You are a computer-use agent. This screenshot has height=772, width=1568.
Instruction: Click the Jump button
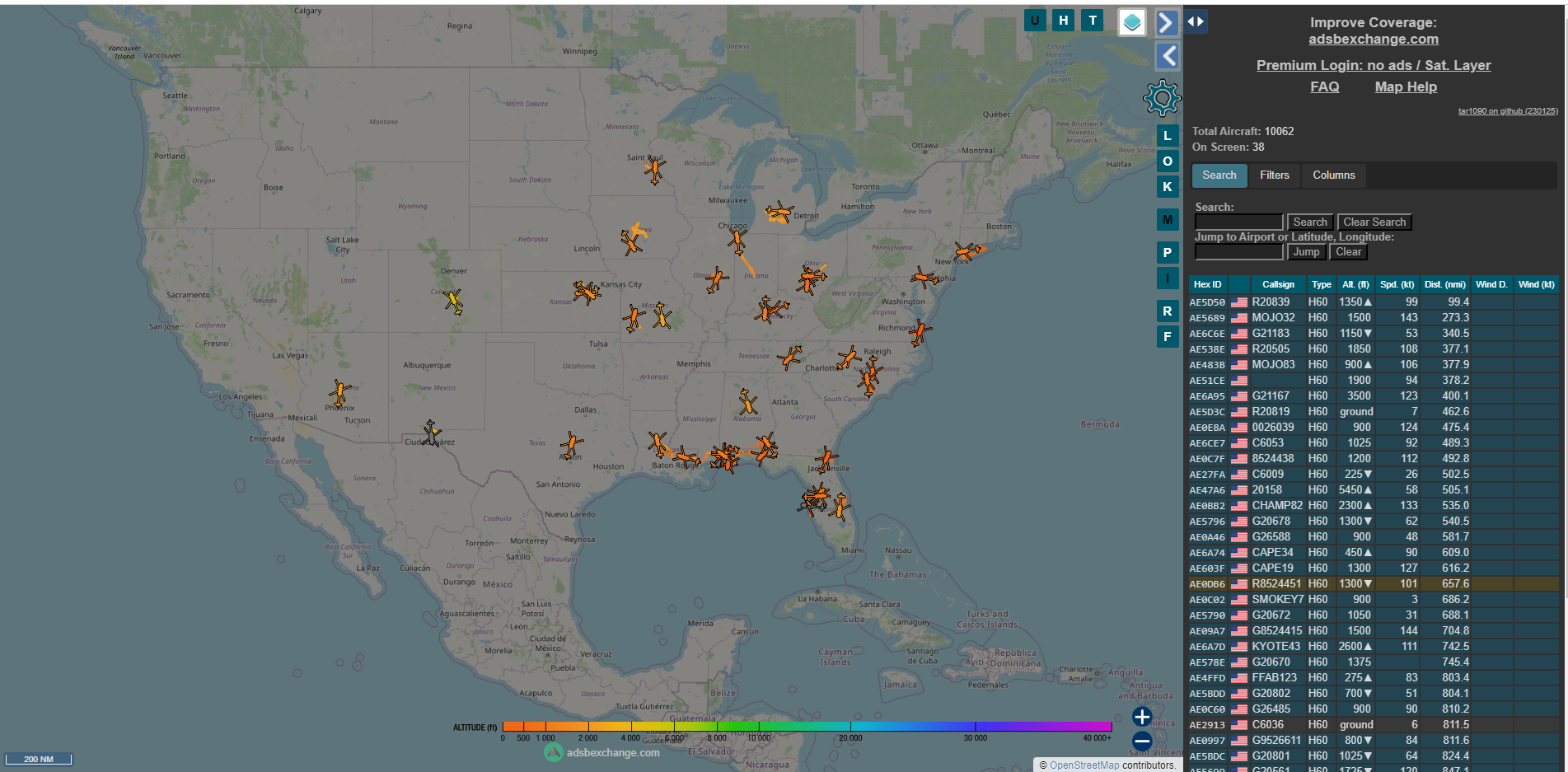tap(1306, 252)
